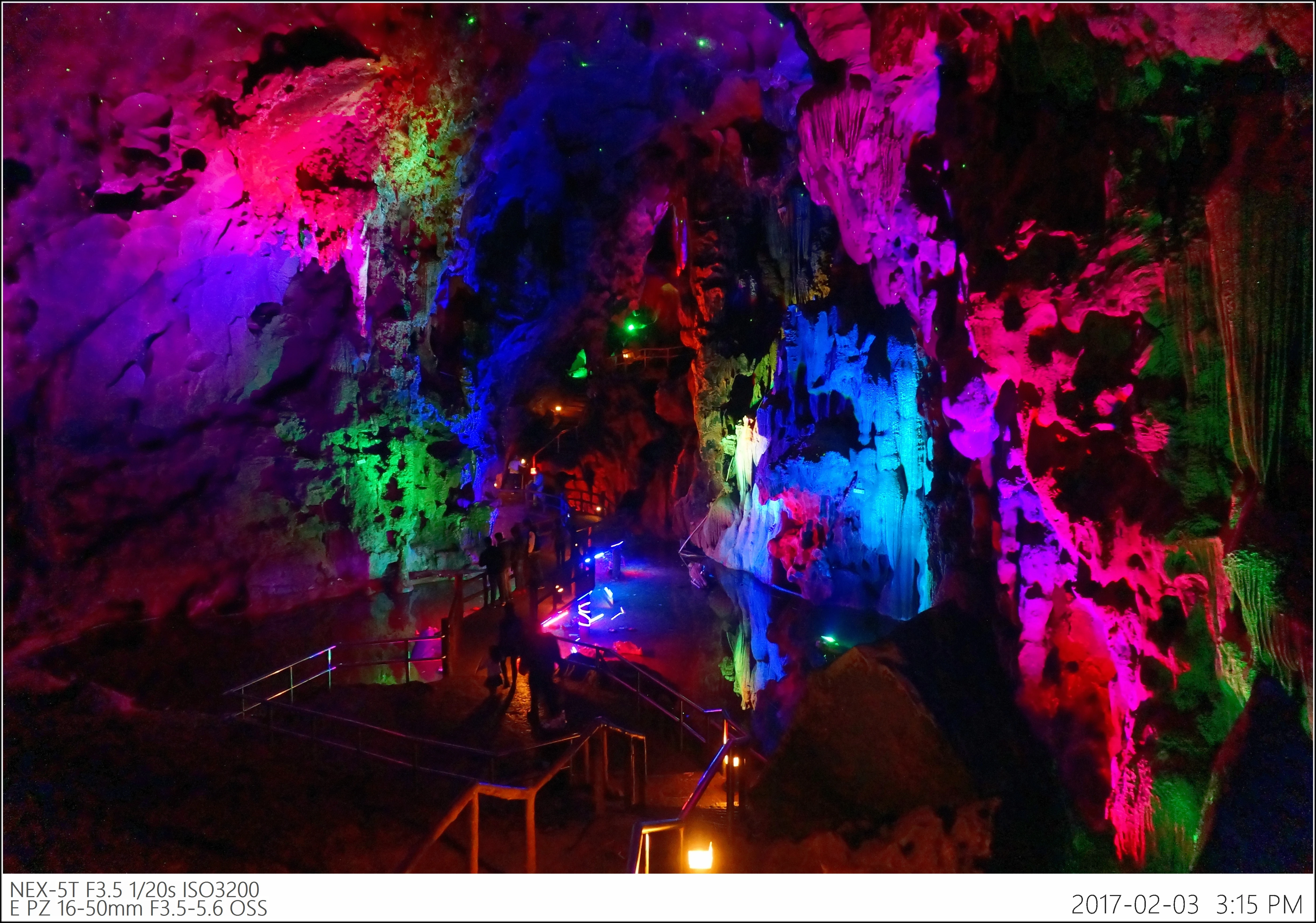
Task: Click the small green triangular glow on cave wall
Action: [x=579, y=366]
